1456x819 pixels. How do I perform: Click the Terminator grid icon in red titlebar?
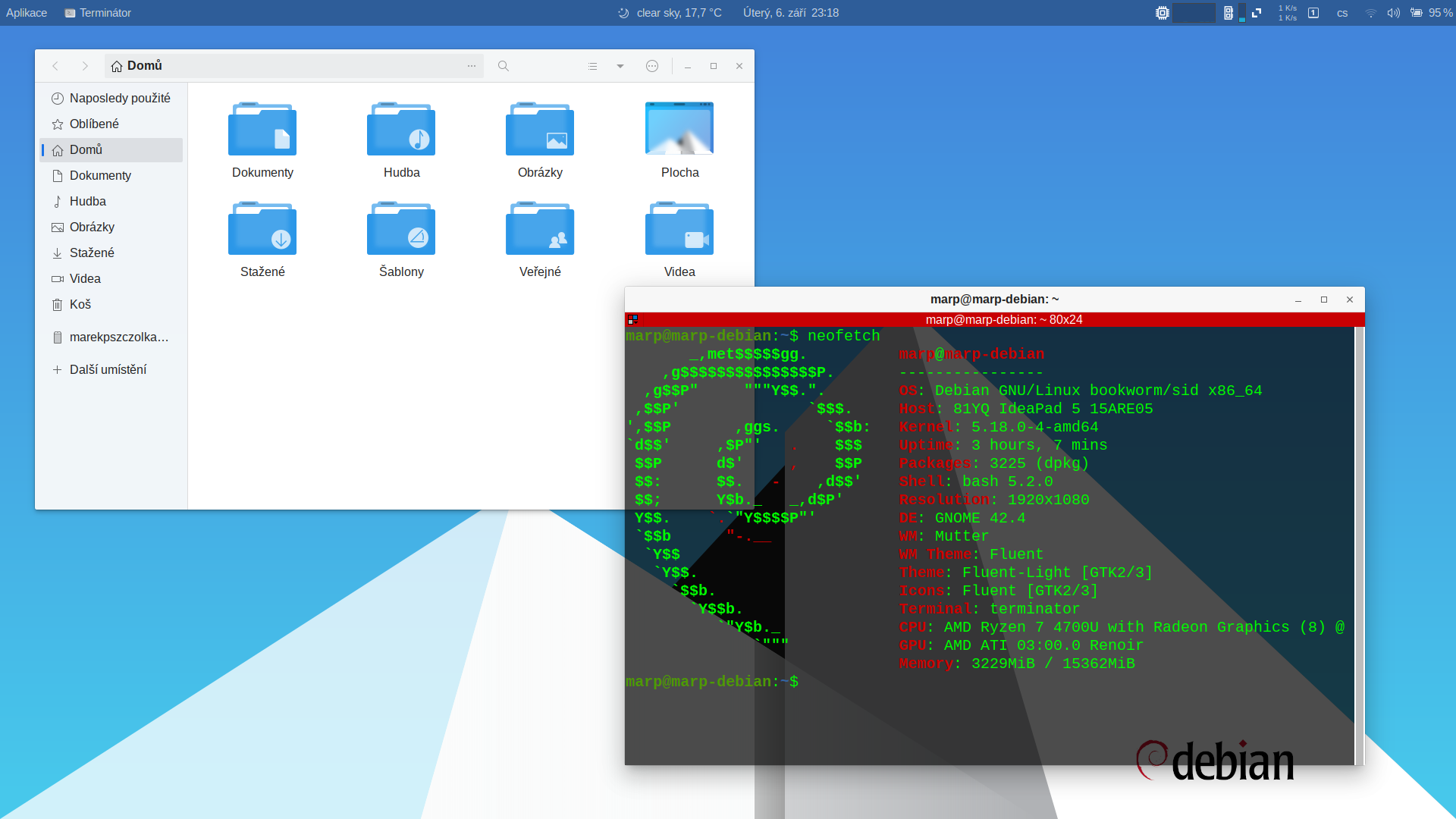633,320
